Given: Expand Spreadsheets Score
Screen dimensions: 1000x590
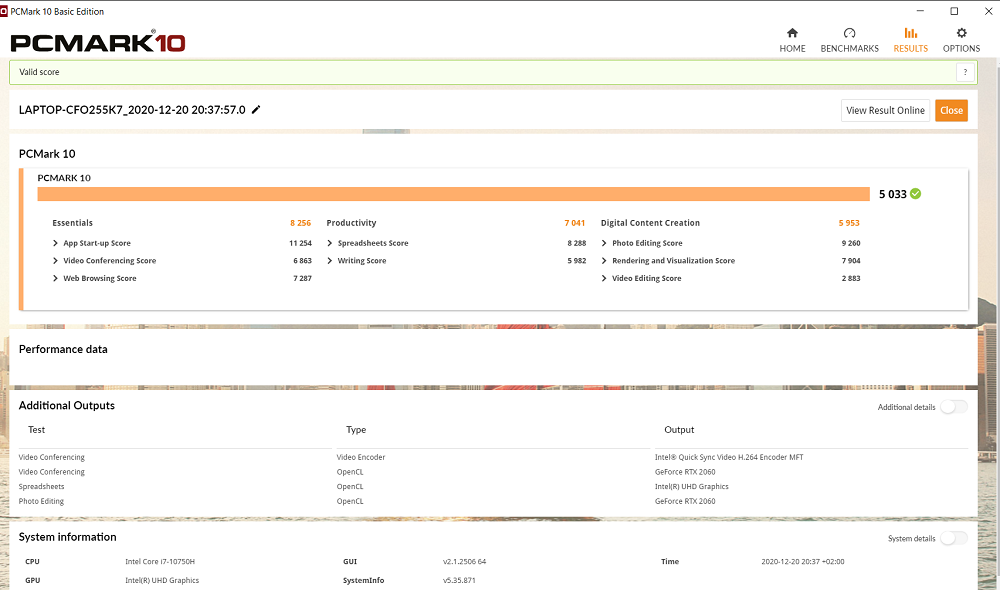Looking at the screenshot, I should click(x=330, y=243).
